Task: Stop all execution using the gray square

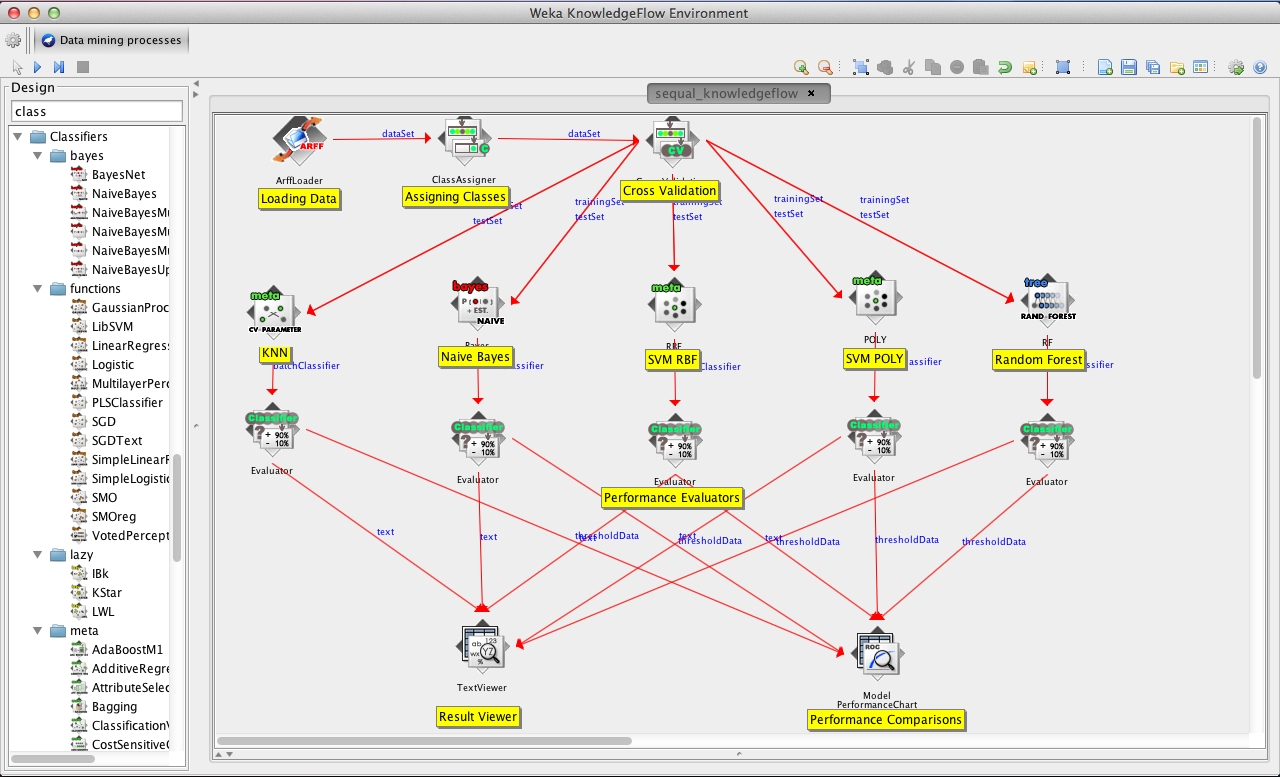Action: [x=83, y=67]
